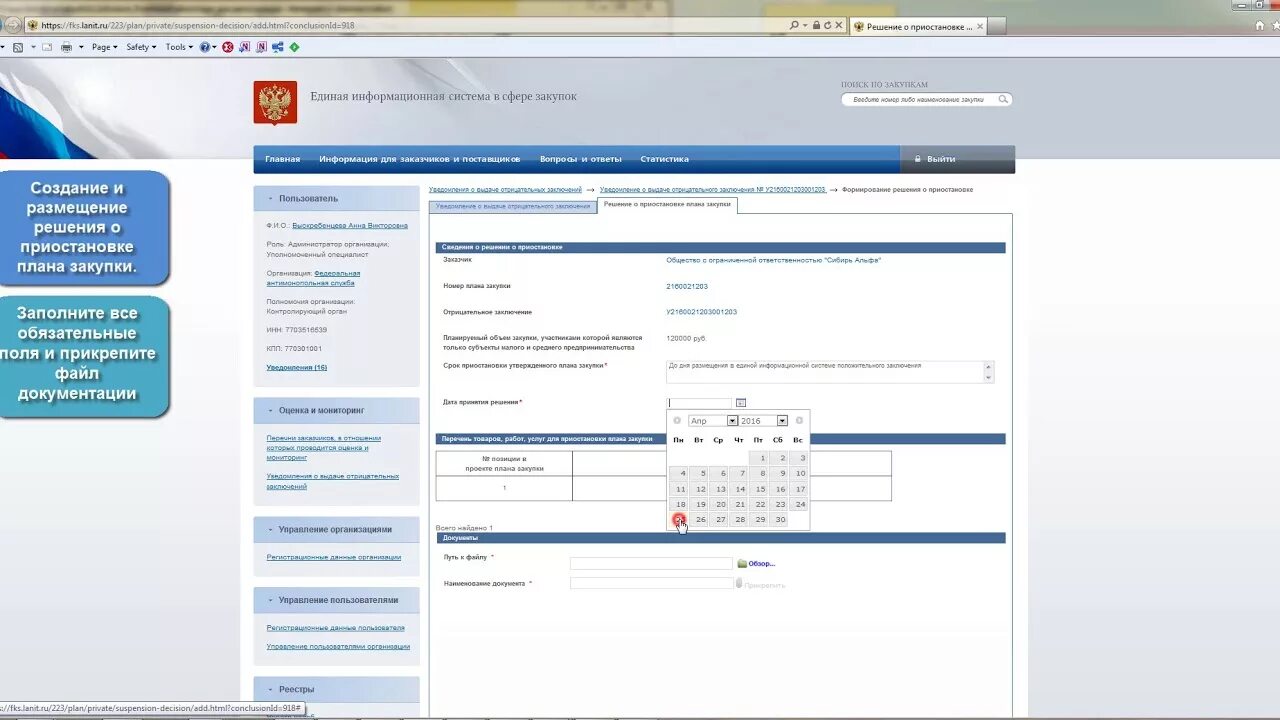Click customer link Сибирь Альфа
The image size is (1280, 720).
pos(774,260)
